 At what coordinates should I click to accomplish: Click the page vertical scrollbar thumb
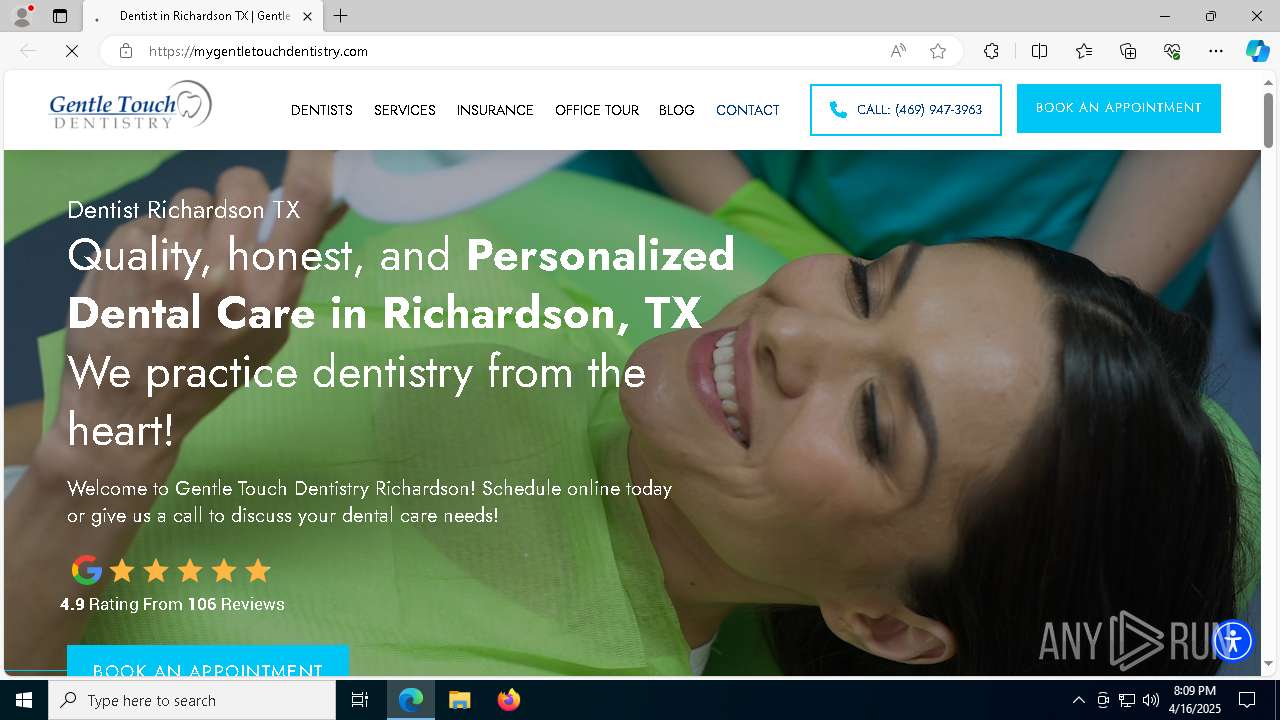1269,120
